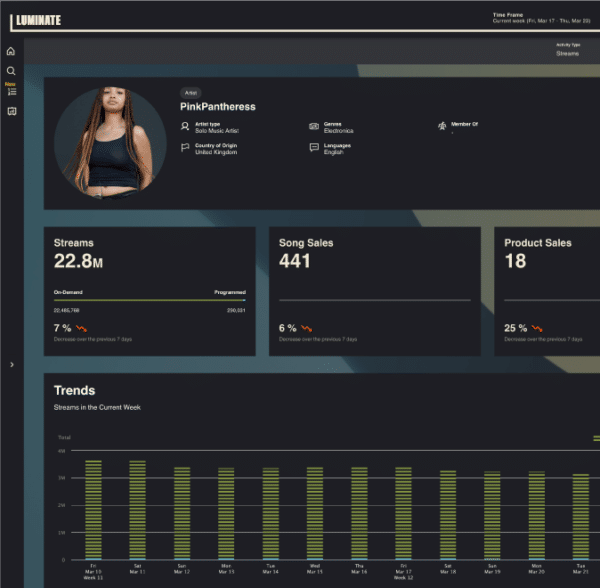This screenshot has width=600, height=588.
Task: Expand the collapsed left sidebar chevron
Action: (11, 365)
